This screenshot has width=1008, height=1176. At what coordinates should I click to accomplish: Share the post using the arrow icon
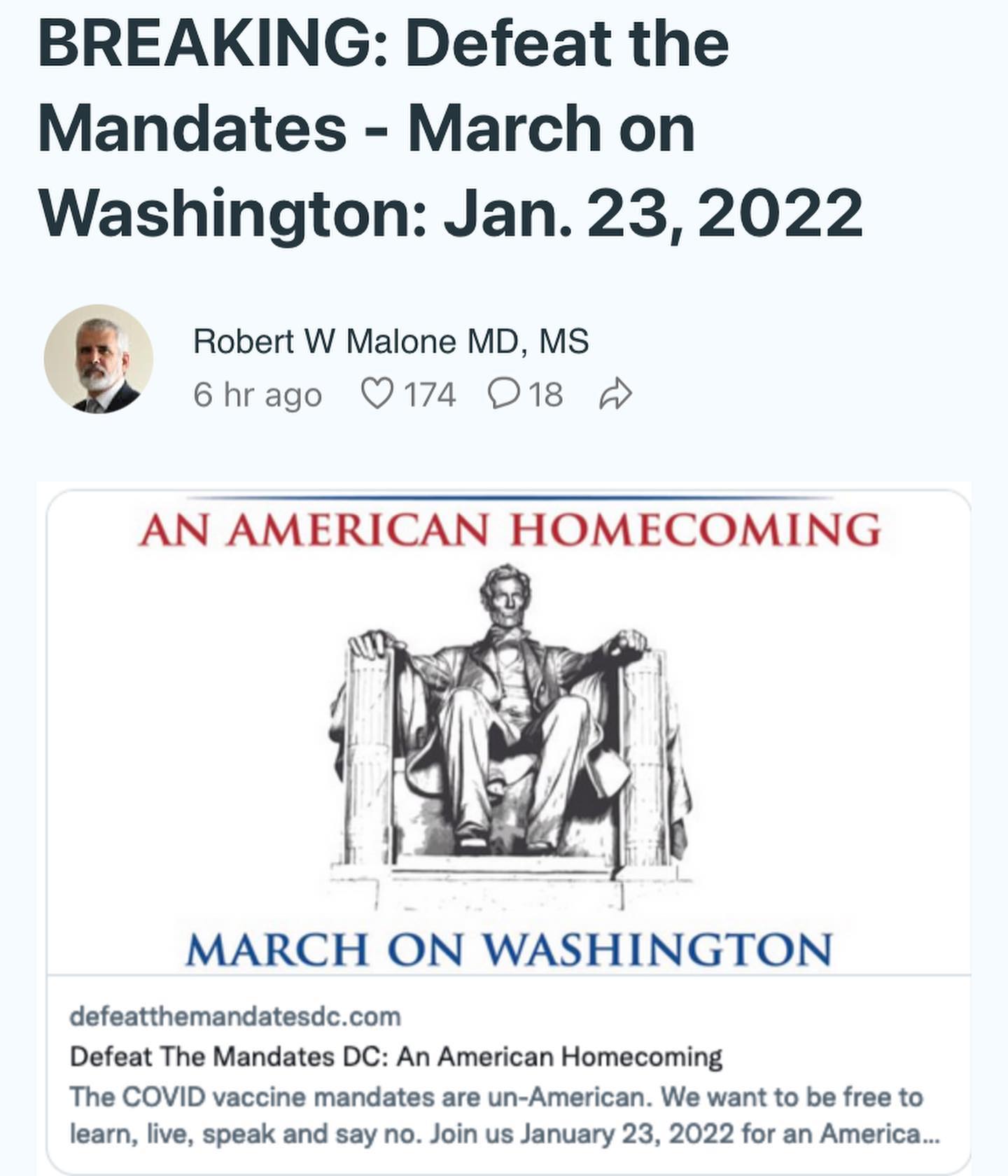pyautogui.click(x=616, y=394)
